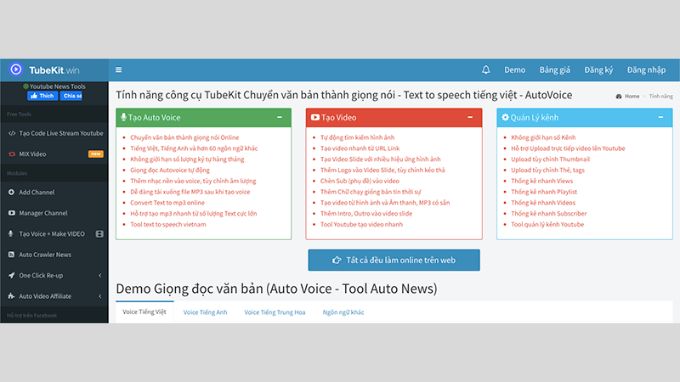Collapse the Tạo Auto Voice panel
The width and height of the screenshot is (680, 382).
279,117
